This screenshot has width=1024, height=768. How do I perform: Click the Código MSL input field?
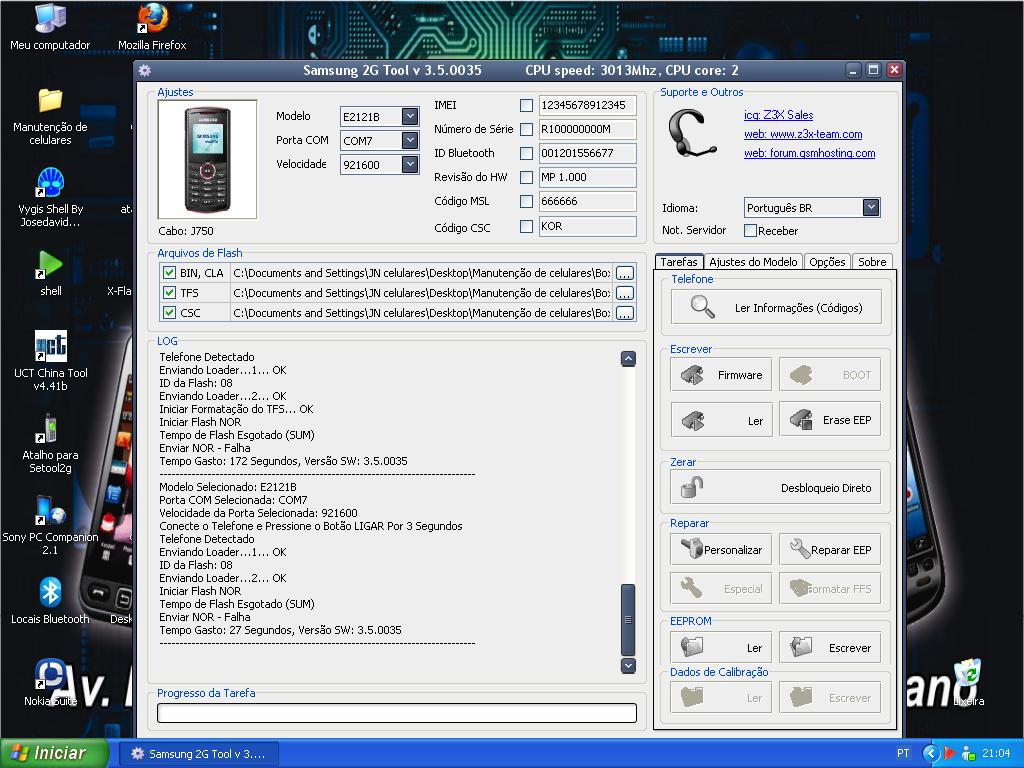coord(587,202)
